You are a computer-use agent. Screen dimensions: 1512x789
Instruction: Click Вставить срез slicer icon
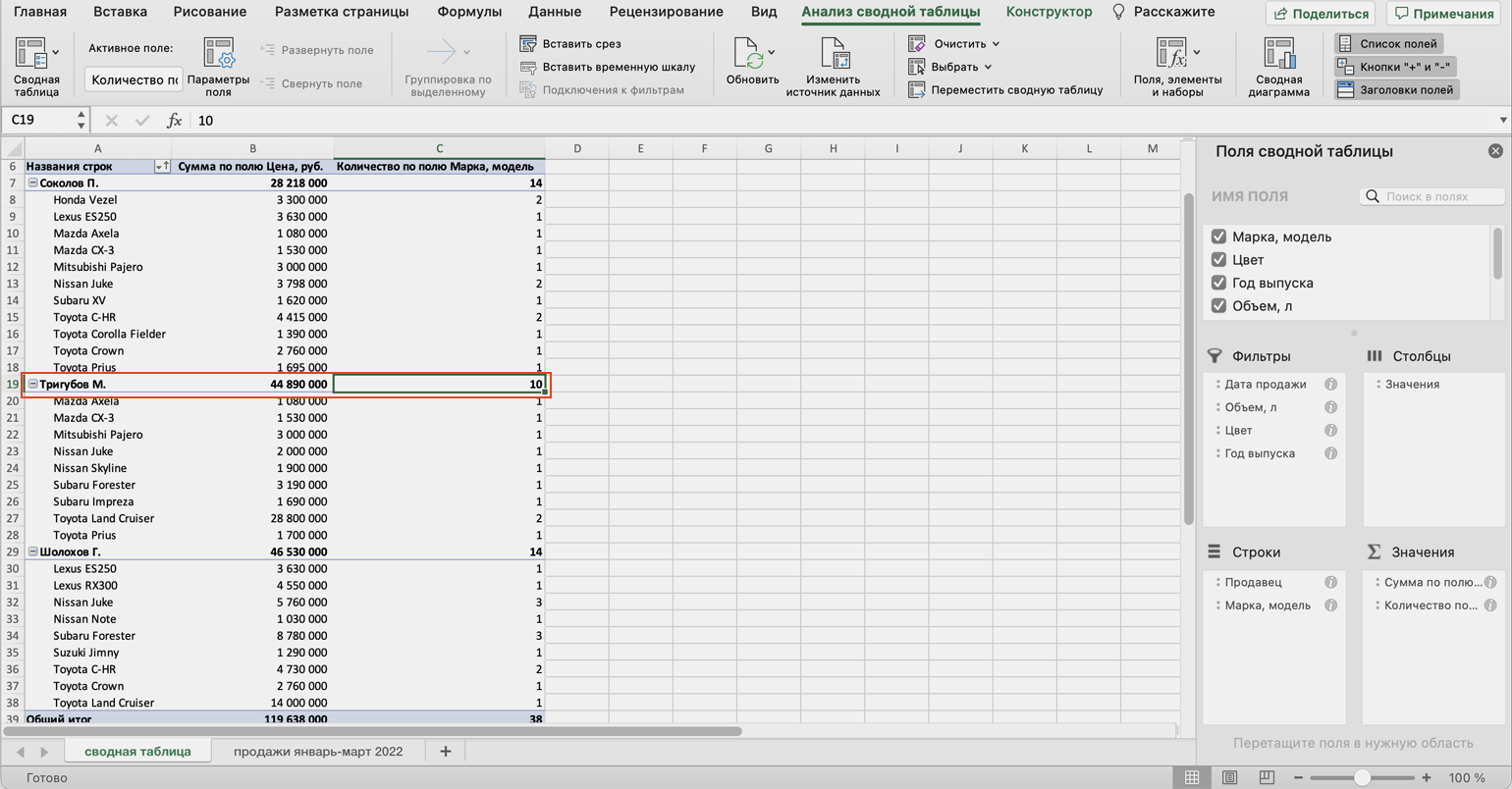click(x=528, y=44)
